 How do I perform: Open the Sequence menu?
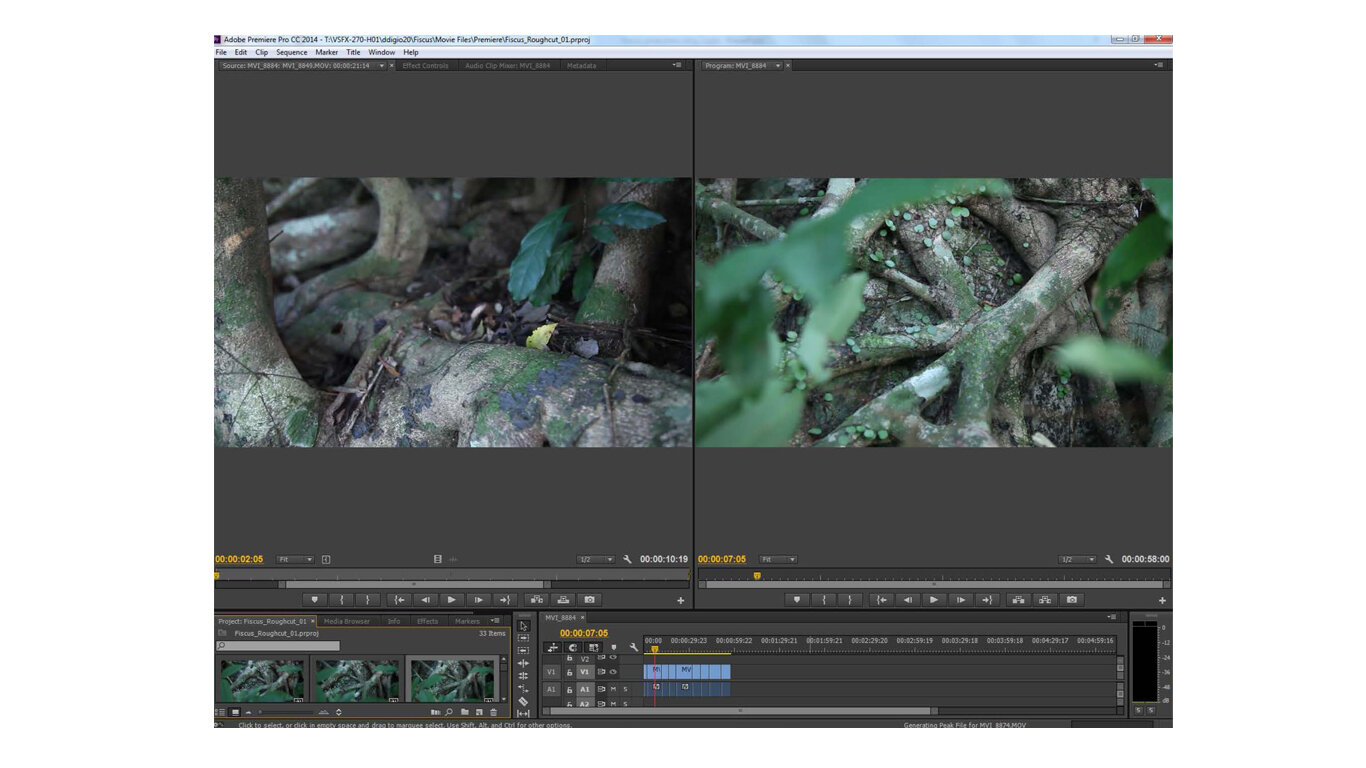(x=292, y=52)
